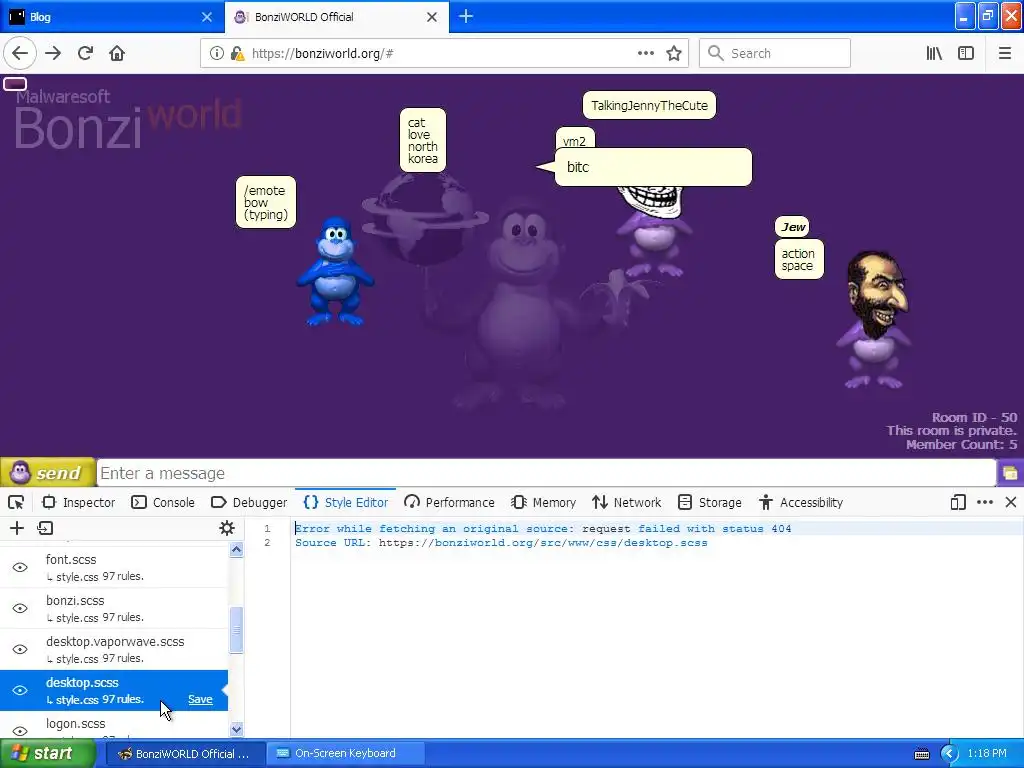Close the developer tools panel

point(1011,502)
